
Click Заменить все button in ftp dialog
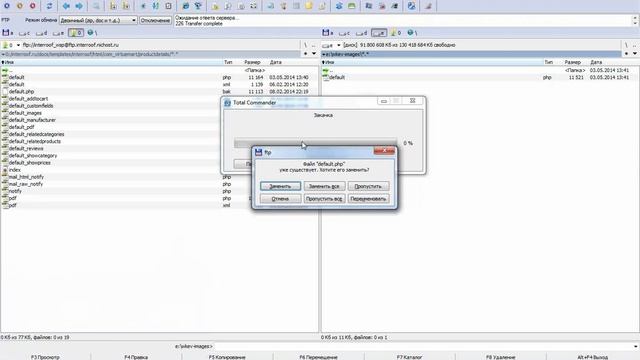pyautogui.click(x=324, y=186)
